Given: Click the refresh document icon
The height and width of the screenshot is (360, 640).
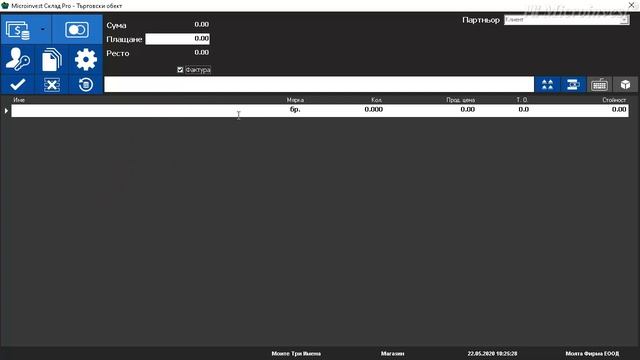Looking at the screenshot, I should pyautogui.click(x=86, y=84).
